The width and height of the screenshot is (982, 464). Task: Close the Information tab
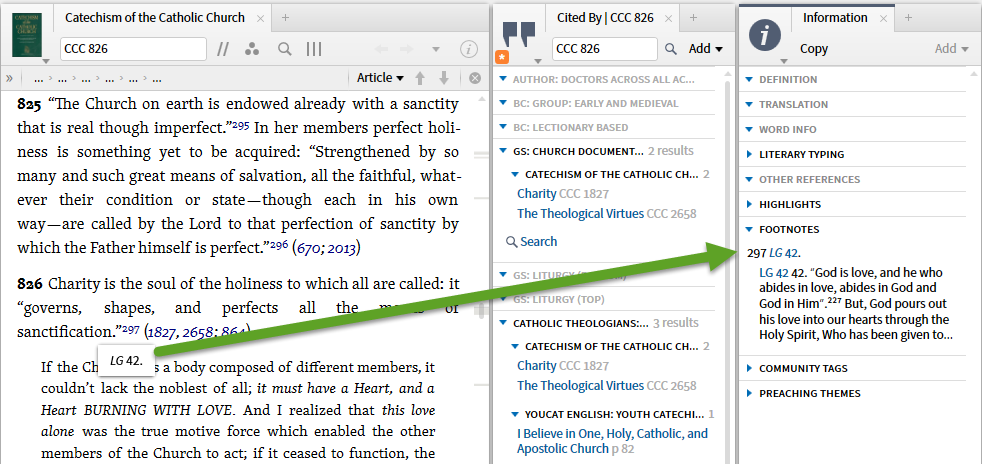pyautogui.click(x=884, y=19)
